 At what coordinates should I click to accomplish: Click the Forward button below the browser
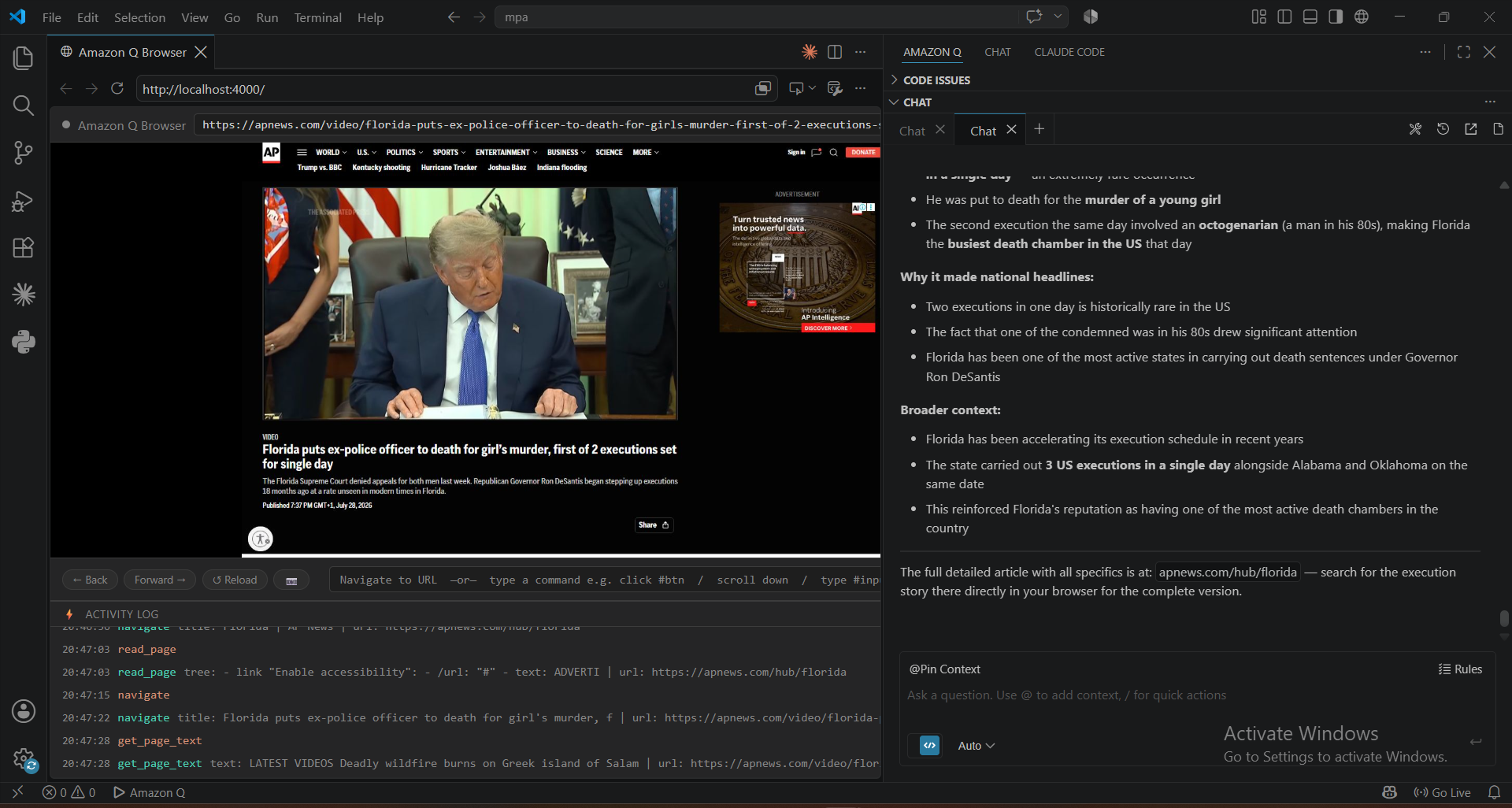point(160,580)
